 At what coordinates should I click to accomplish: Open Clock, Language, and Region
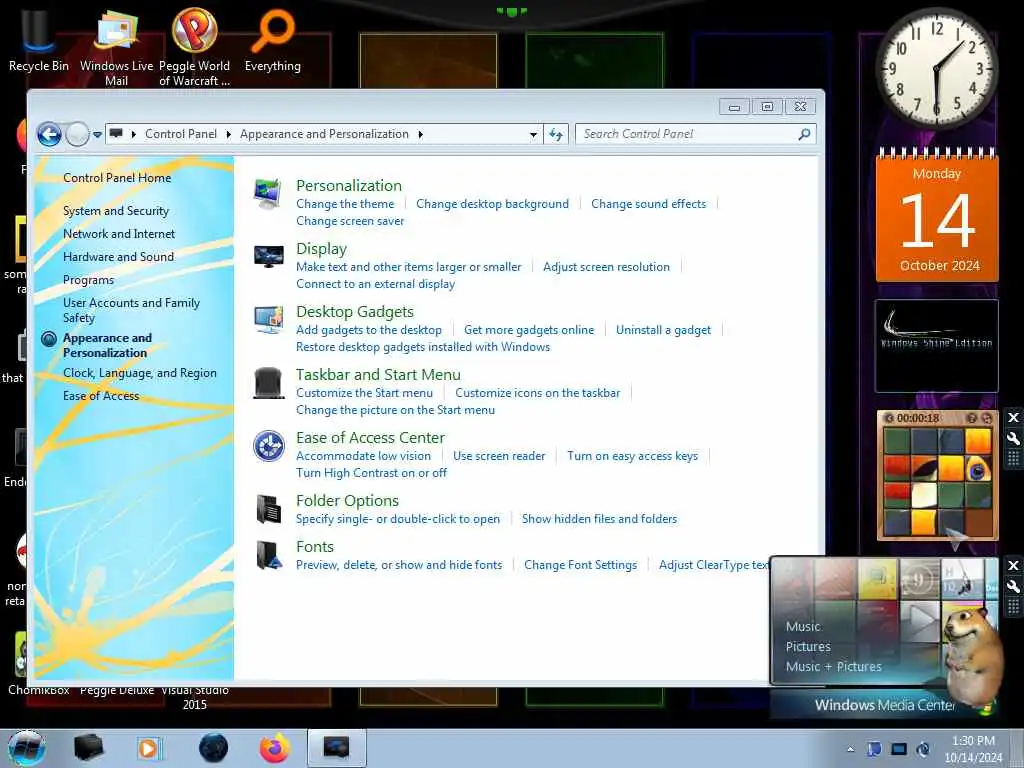tap(140, 373)
